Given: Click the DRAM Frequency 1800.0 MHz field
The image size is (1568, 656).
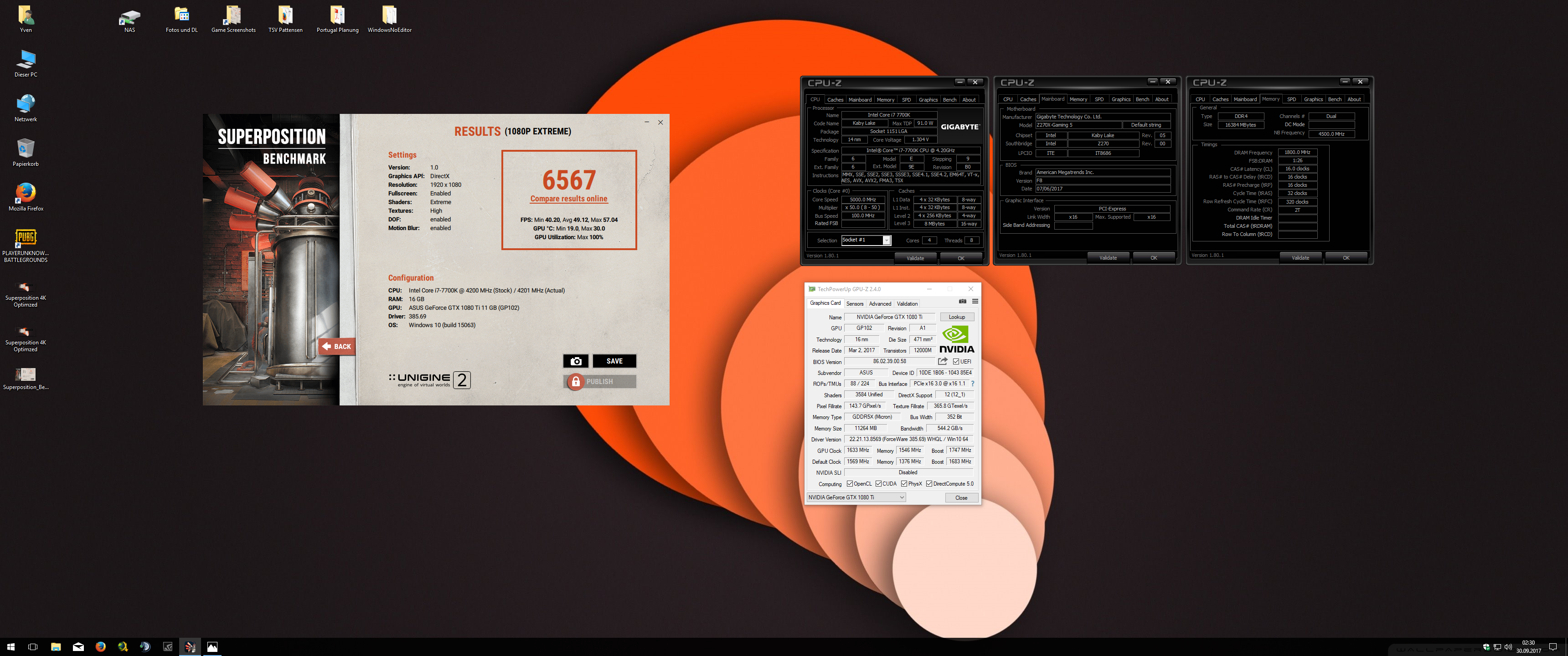Looking at the screenshot, I should pos(1297,153).
